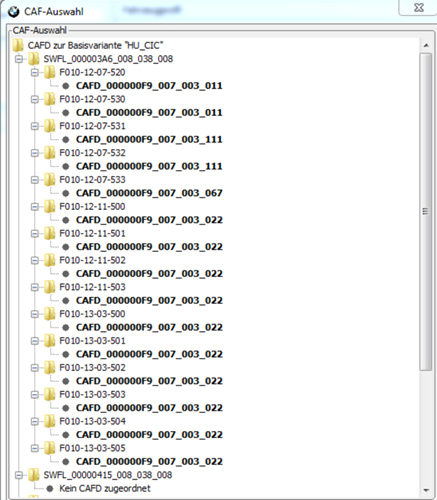
Task: Select the CAFD zur Basisvariante HU_CIC root folder icon
Action: [x=18, y=45]
